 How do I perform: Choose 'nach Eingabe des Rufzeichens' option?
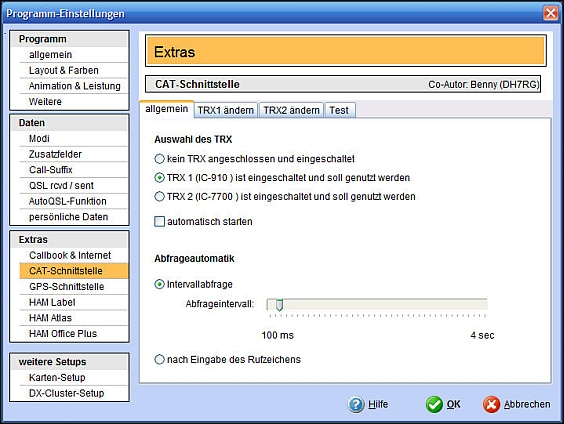click(159, 359)
